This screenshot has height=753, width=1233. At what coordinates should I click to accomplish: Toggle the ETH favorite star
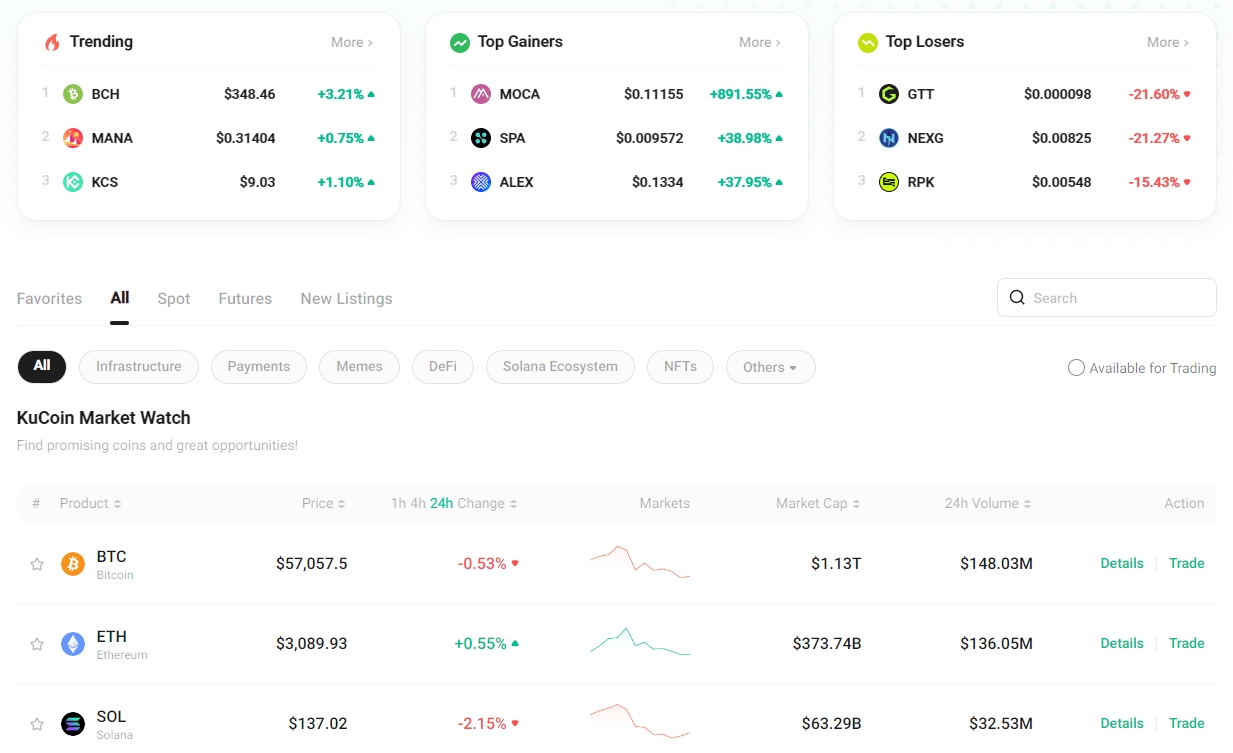tap(37, 644)
